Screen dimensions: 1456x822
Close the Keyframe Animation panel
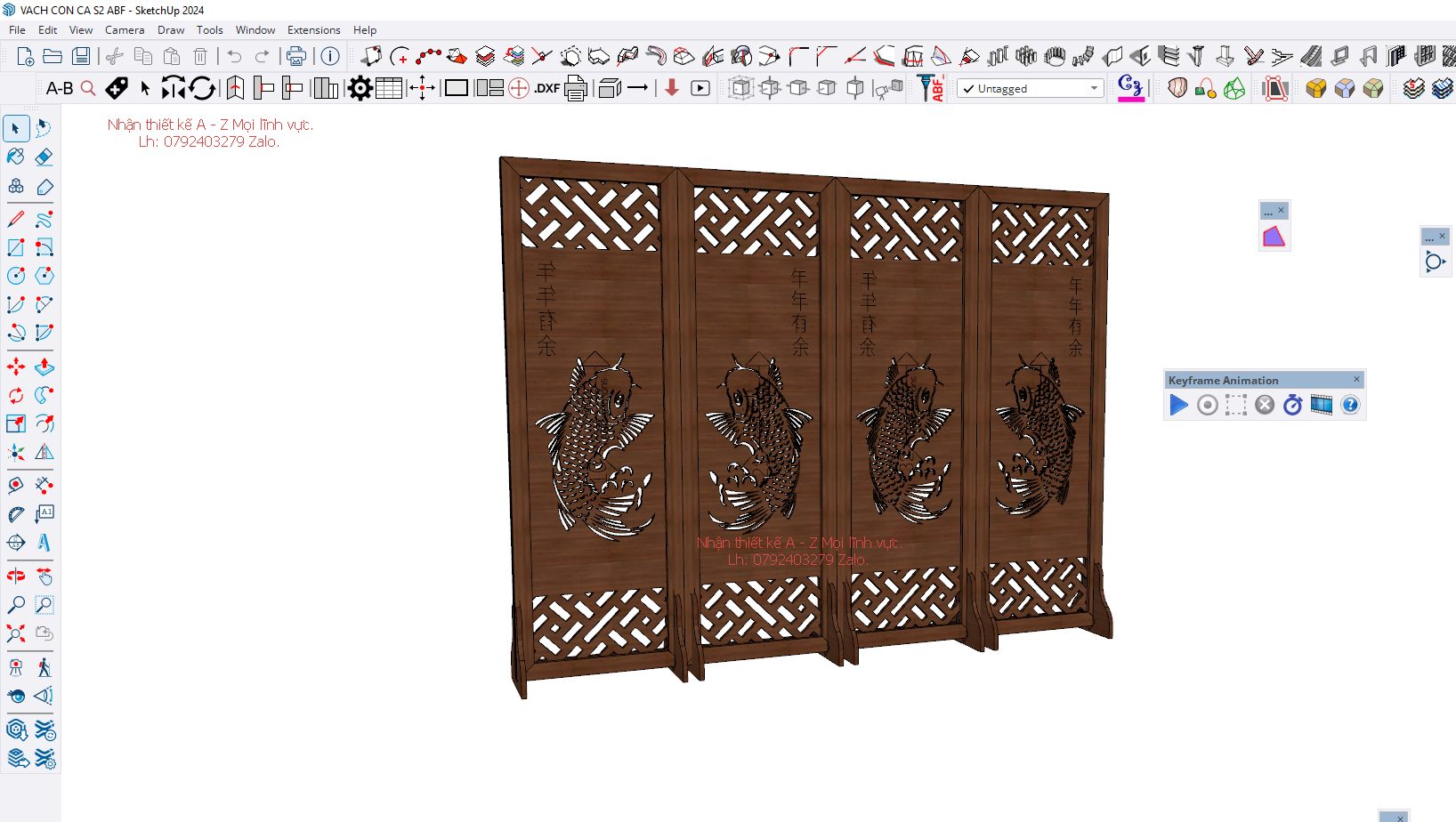[1357, 380]
